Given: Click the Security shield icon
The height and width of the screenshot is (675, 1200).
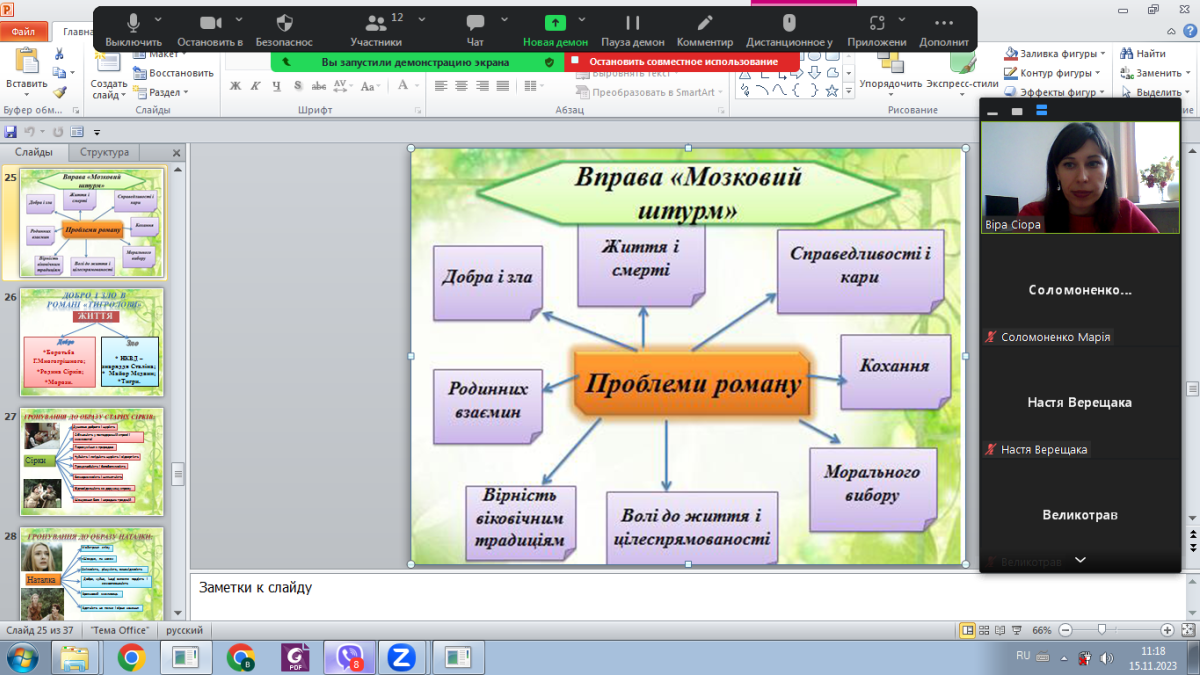Looking at the screenshot, I should point(284,24).
